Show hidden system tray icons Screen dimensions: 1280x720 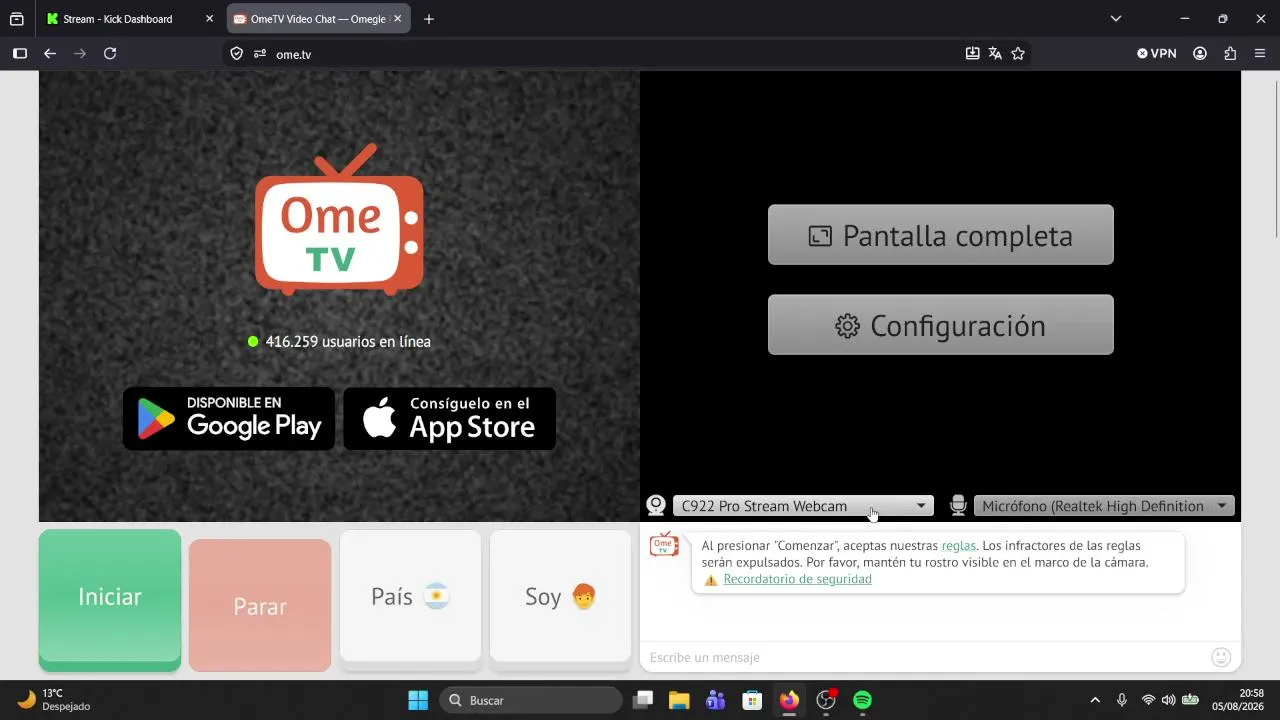(1095, 700)
